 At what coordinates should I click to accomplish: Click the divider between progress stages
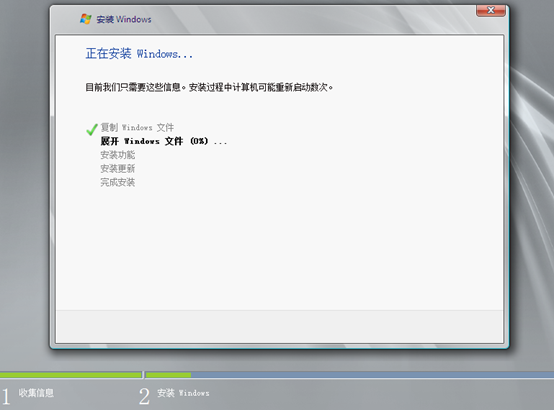tap(144, 375)
